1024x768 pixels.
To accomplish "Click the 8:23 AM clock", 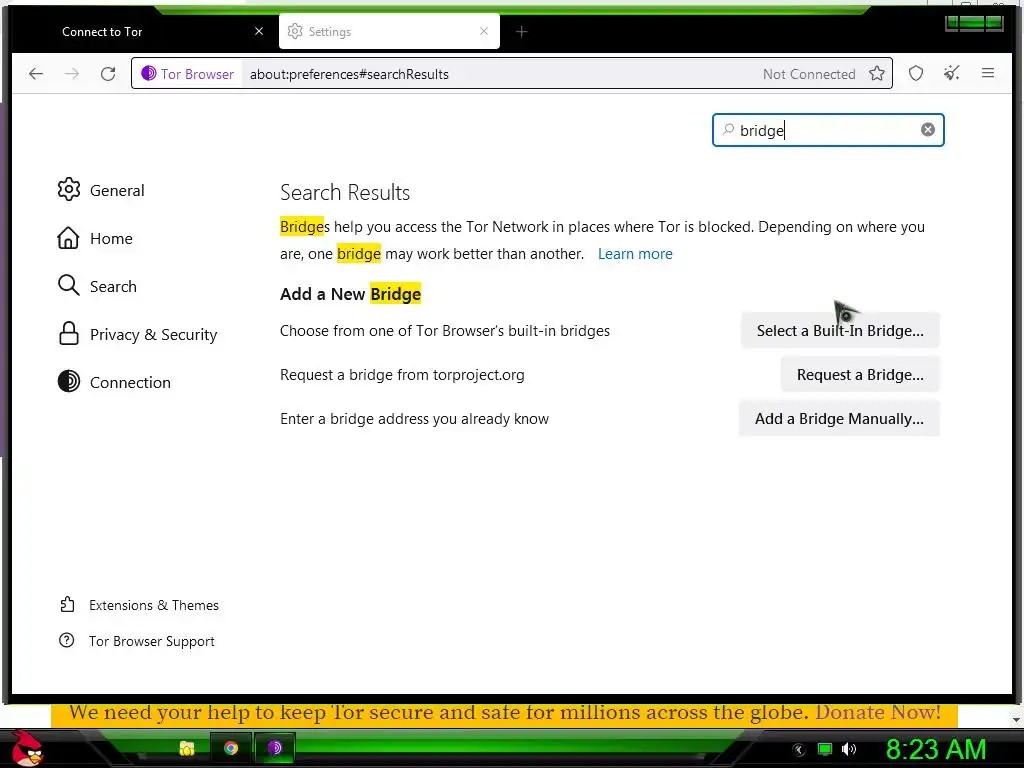I will [936, 749].
